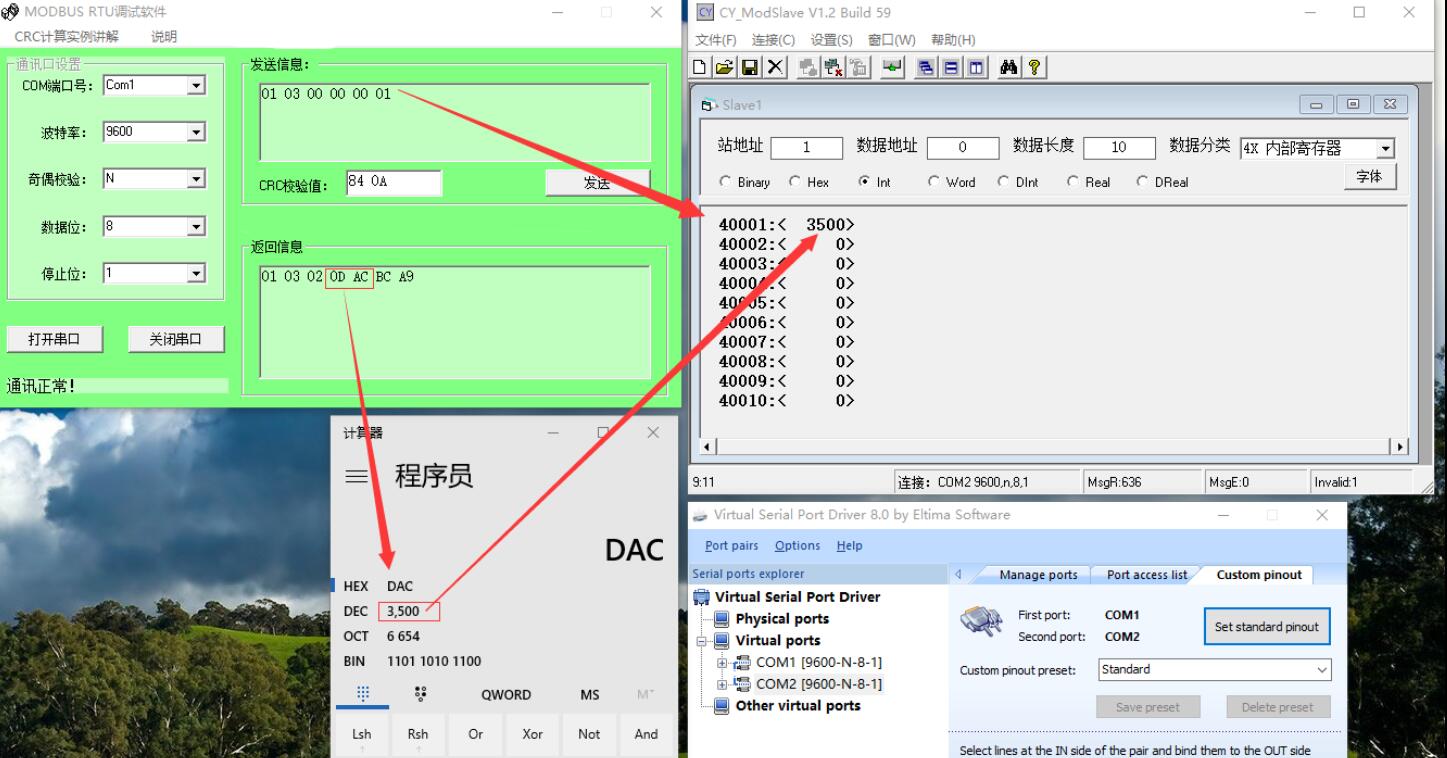Click the 发送 send button
Screen dimensions: 1447x758
[x=597, y=183]
